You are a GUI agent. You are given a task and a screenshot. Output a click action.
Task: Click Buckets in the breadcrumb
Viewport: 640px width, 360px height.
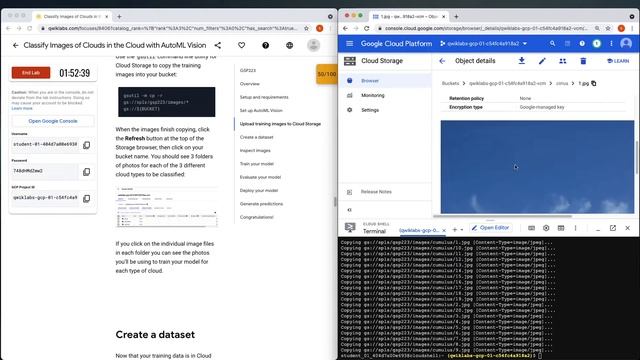451,83
